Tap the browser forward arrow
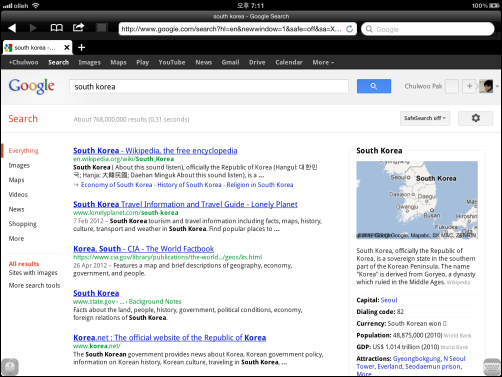 pyautogui.click(x=33, y=28)
